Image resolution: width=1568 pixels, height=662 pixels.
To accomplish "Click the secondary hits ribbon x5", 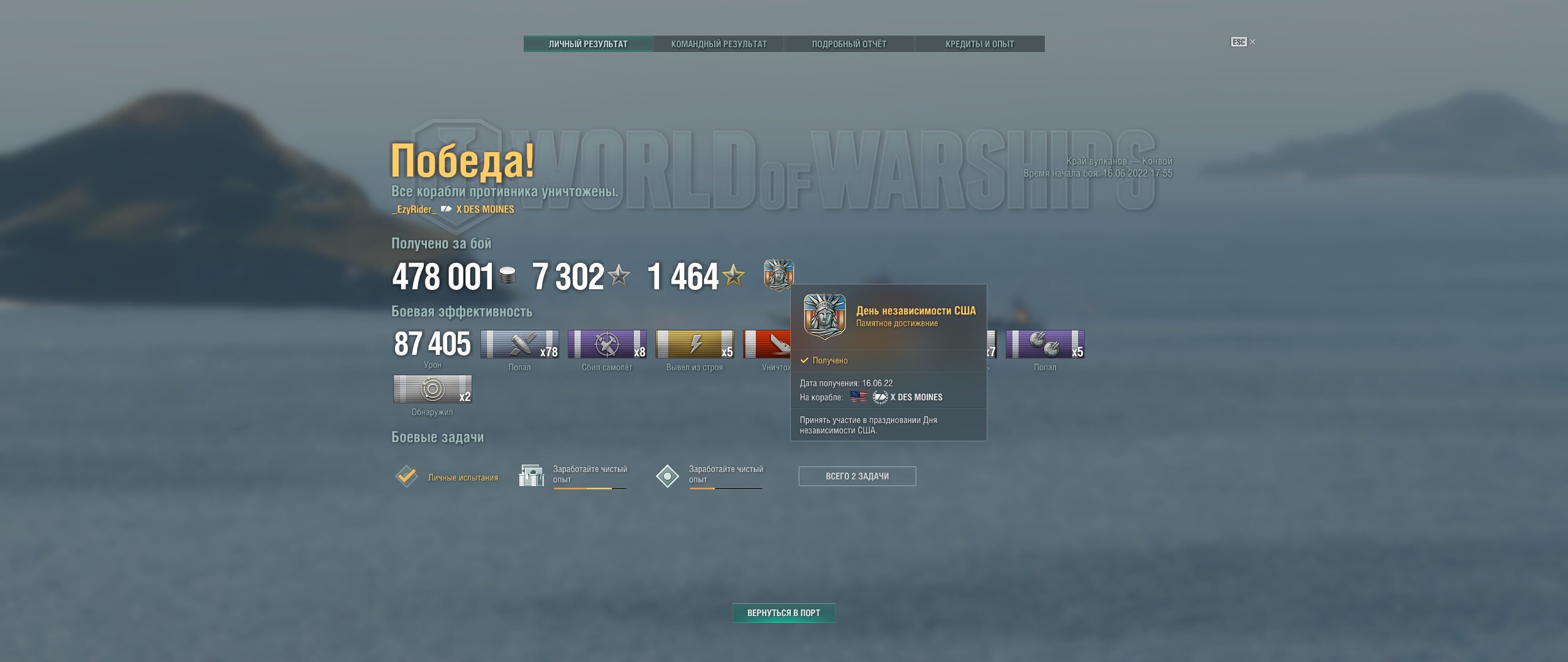I will (1045, 344).
